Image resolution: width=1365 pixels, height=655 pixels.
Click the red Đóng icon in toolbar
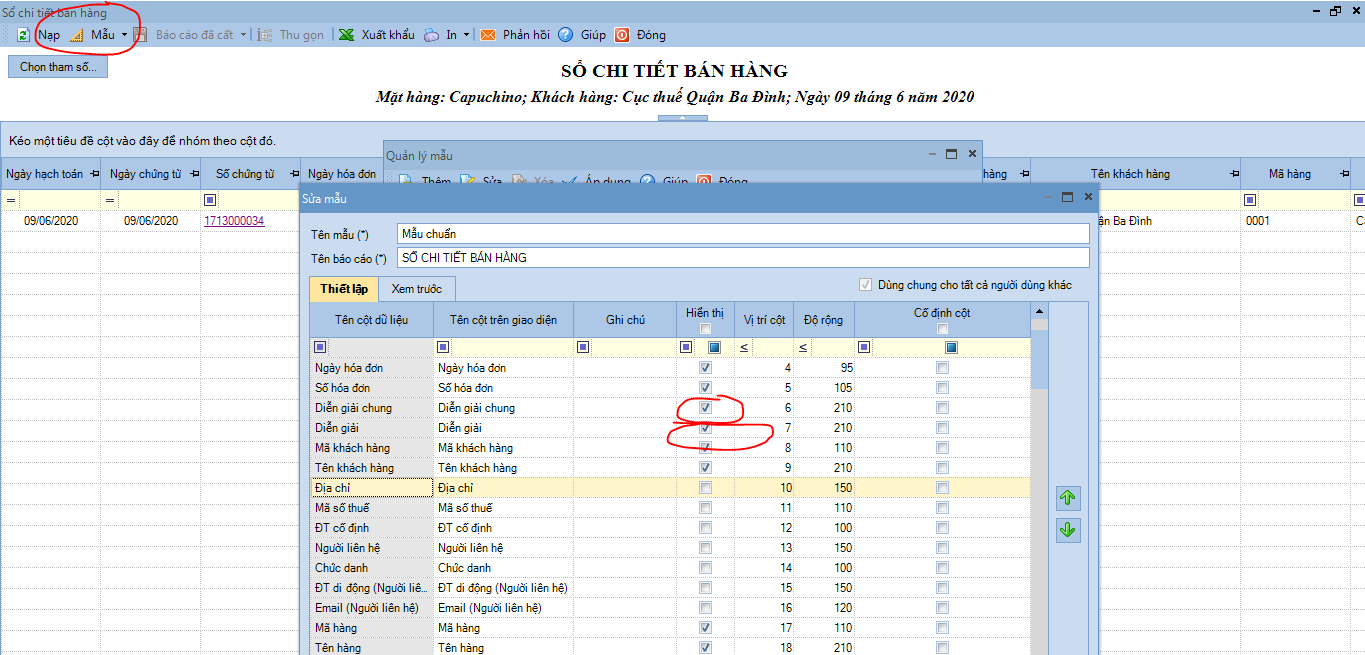pos(622,35)
